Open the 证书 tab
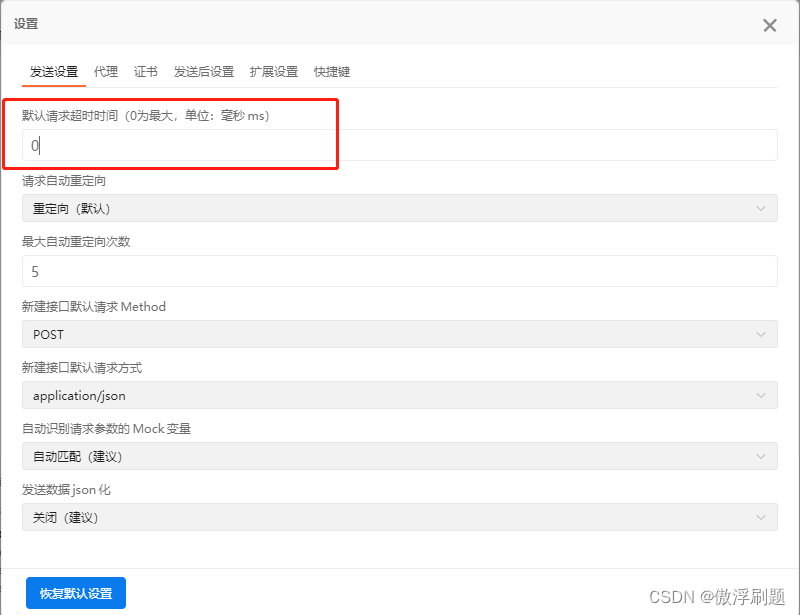The image size is (800, 615). [146, 71]
